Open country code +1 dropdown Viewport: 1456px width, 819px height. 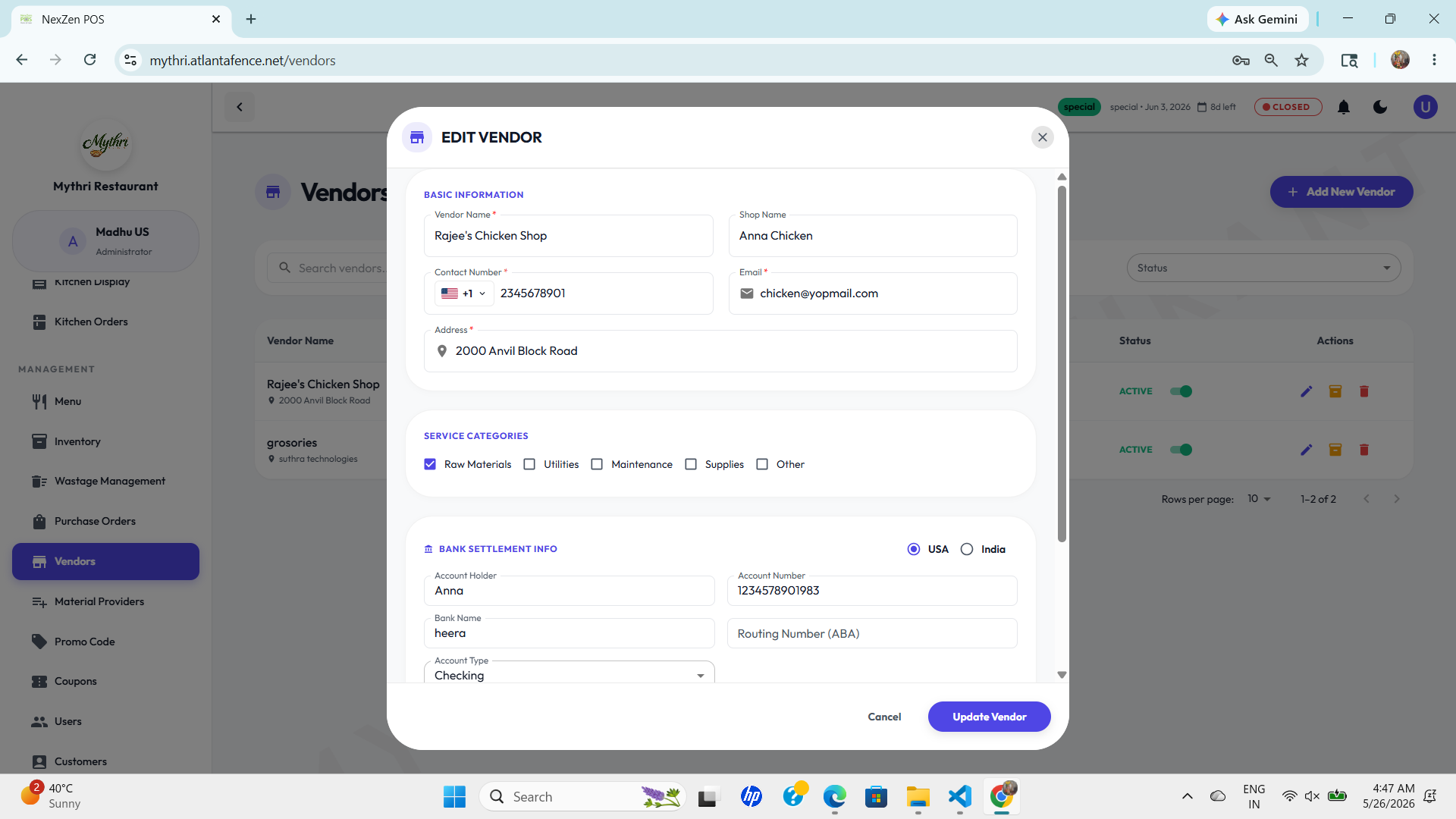(x=464, y=293)
